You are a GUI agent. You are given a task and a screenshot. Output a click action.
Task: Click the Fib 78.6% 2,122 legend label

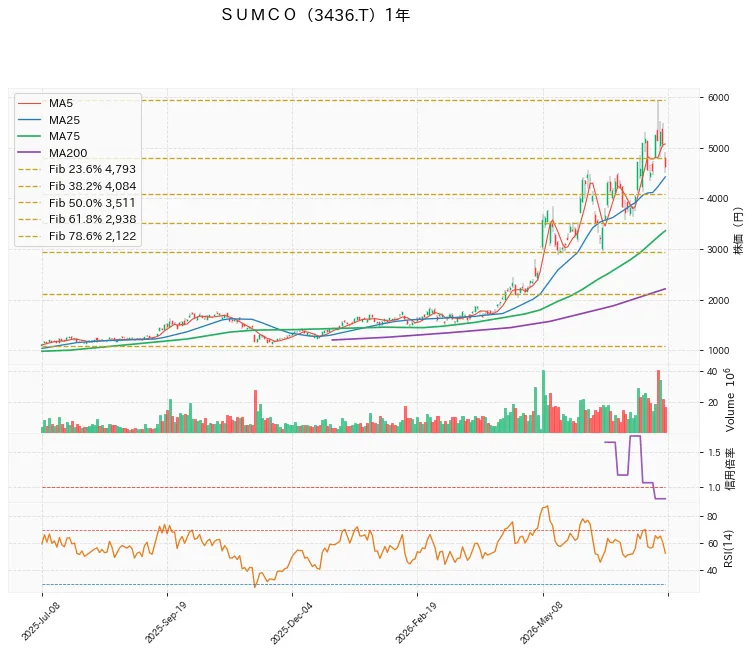click(92, 236)
